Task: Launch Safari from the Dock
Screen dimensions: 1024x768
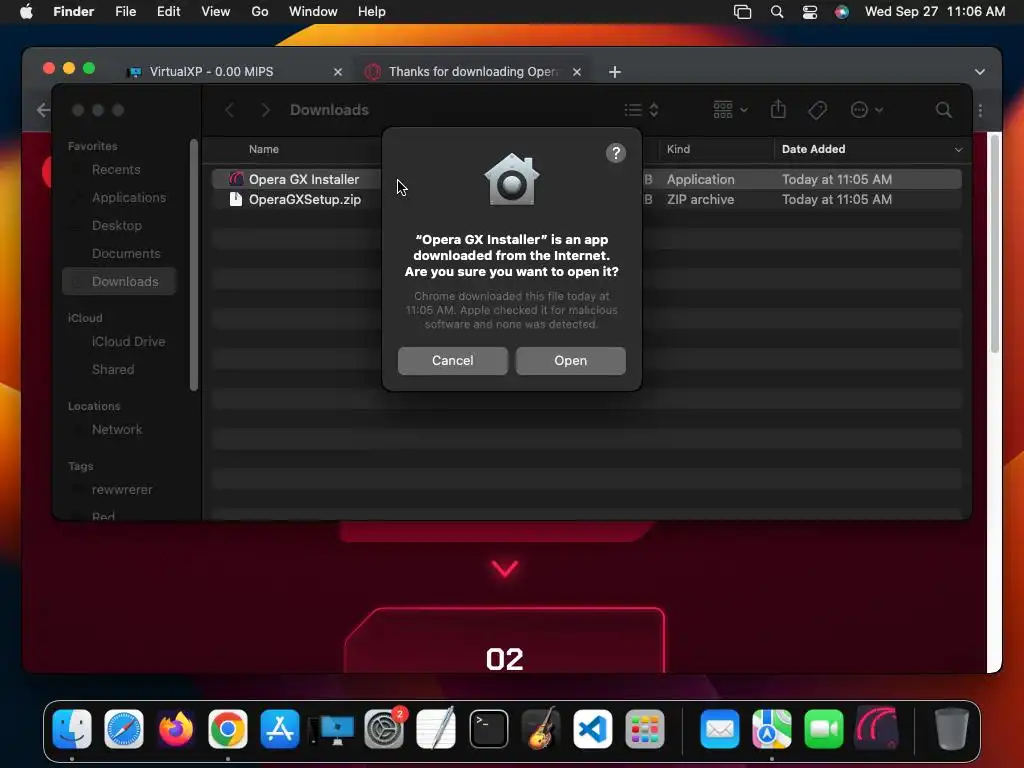Action: [x=124, y=728]
